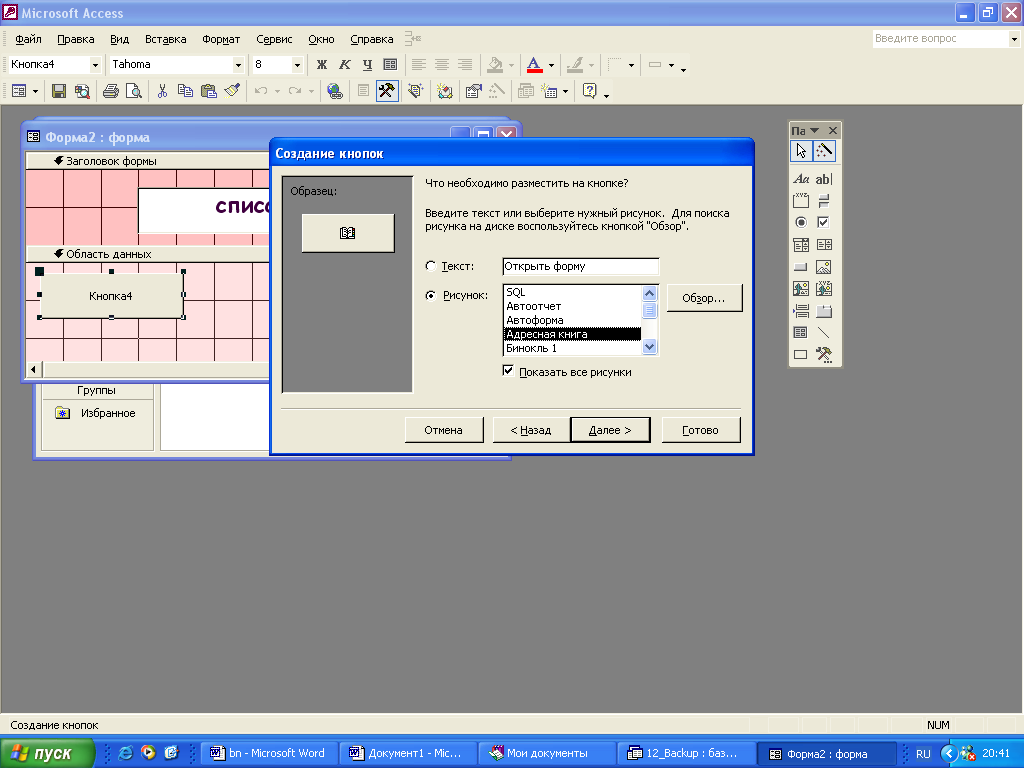Select the Unbound Object Frame tool in the toolbox
This screenshot has width=1024, height=768.
click(801, 289)
